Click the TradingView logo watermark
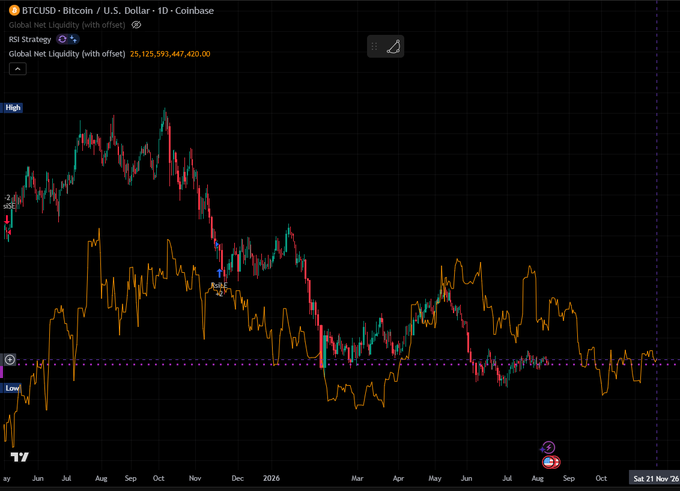This screenshot has height=491, width=680. [20, 457]
